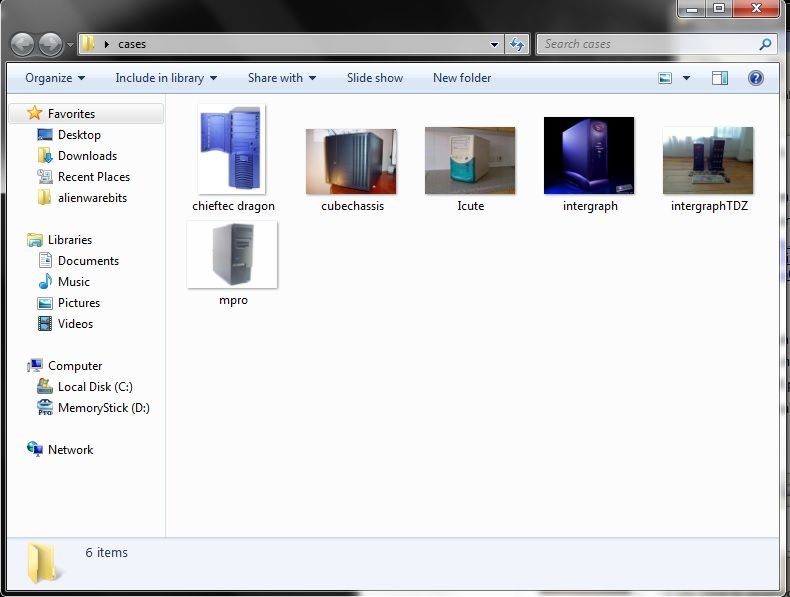Click the Libraries icon

click(x=35, y=240)
